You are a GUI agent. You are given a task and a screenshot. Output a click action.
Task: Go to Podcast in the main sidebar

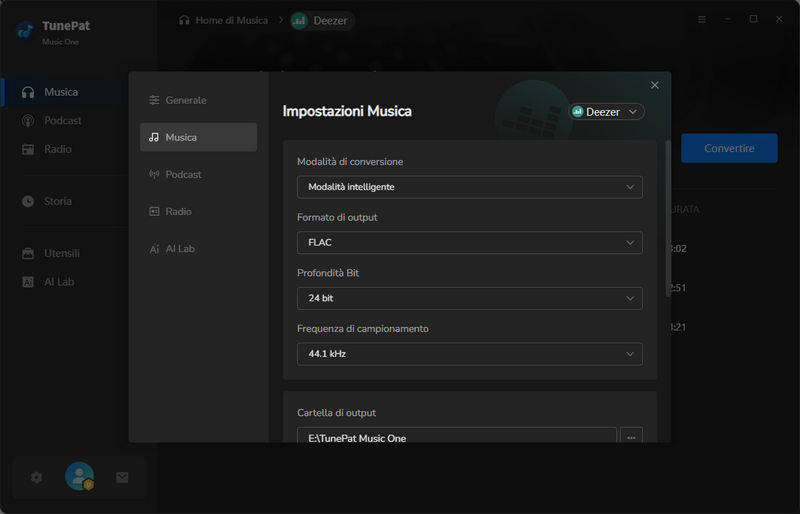pyautogui.click(x=63, y=120)
